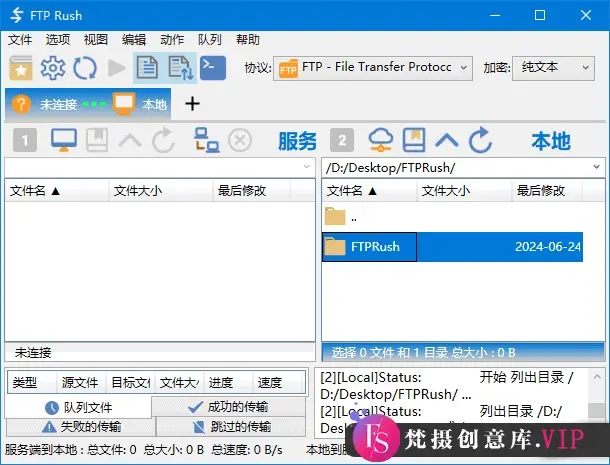The width and height of the screenshot is (610, 465).
Task: Select the 未连接 session tab
Action: 88,104
